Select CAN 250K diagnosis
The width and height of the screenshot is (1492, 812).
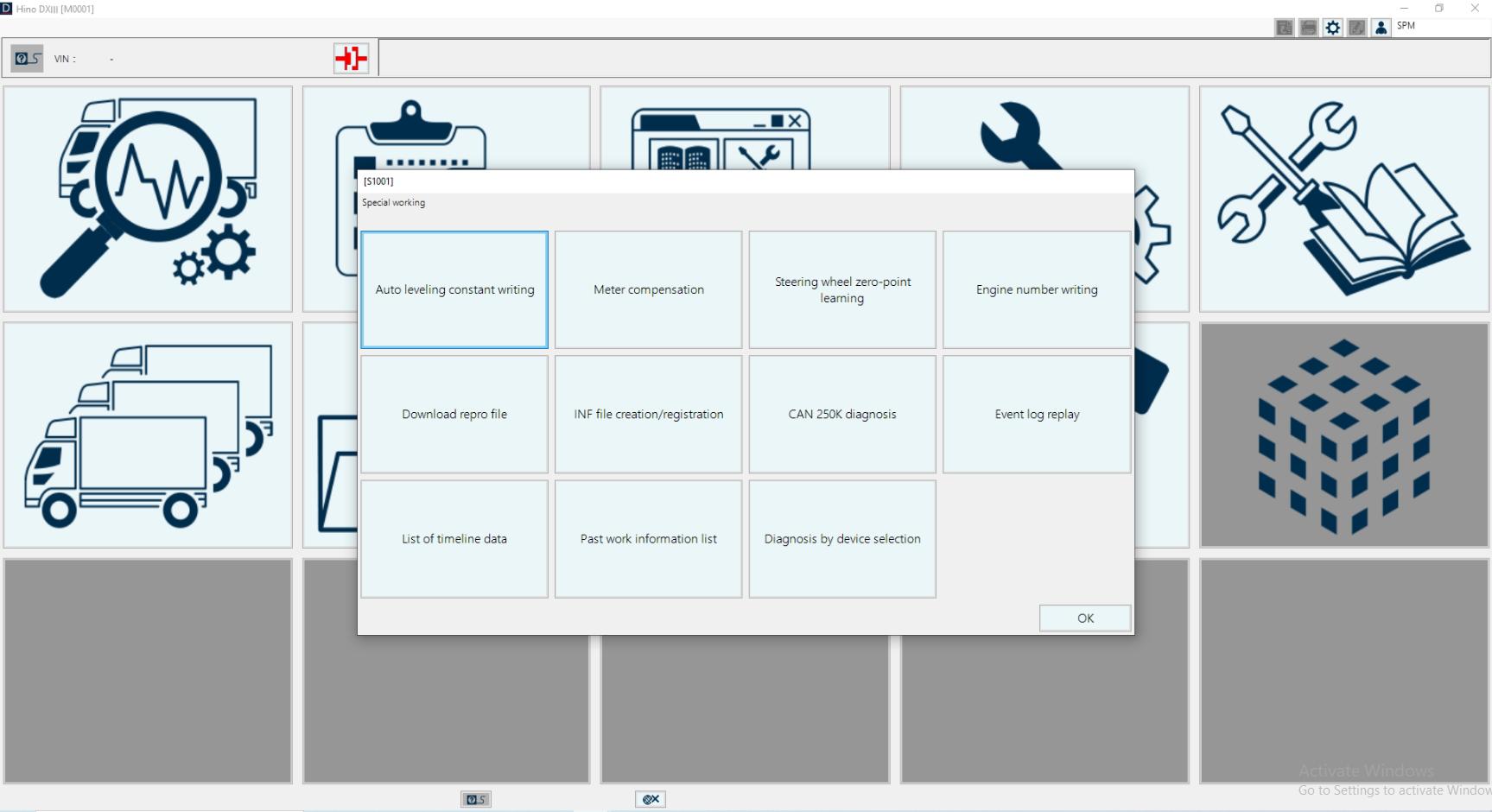point(841,414)
